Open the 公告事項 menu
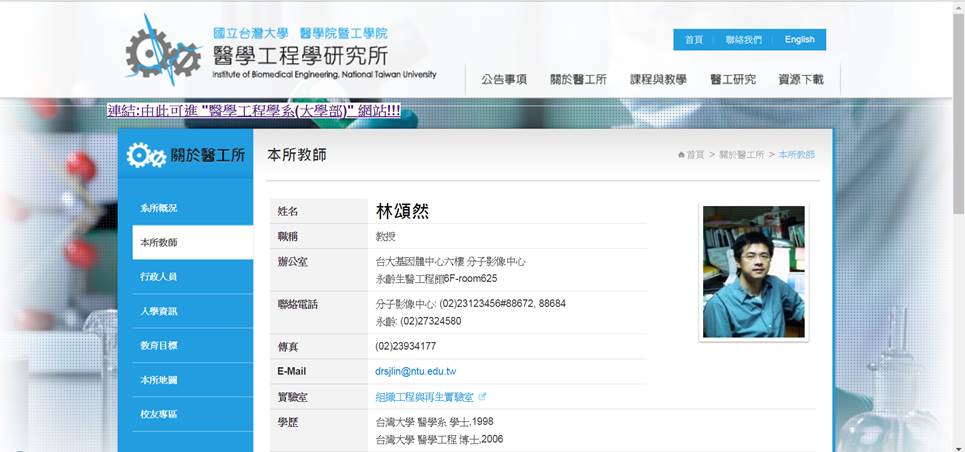This screenshot has height=452, width=965. [x=504, y=79]
